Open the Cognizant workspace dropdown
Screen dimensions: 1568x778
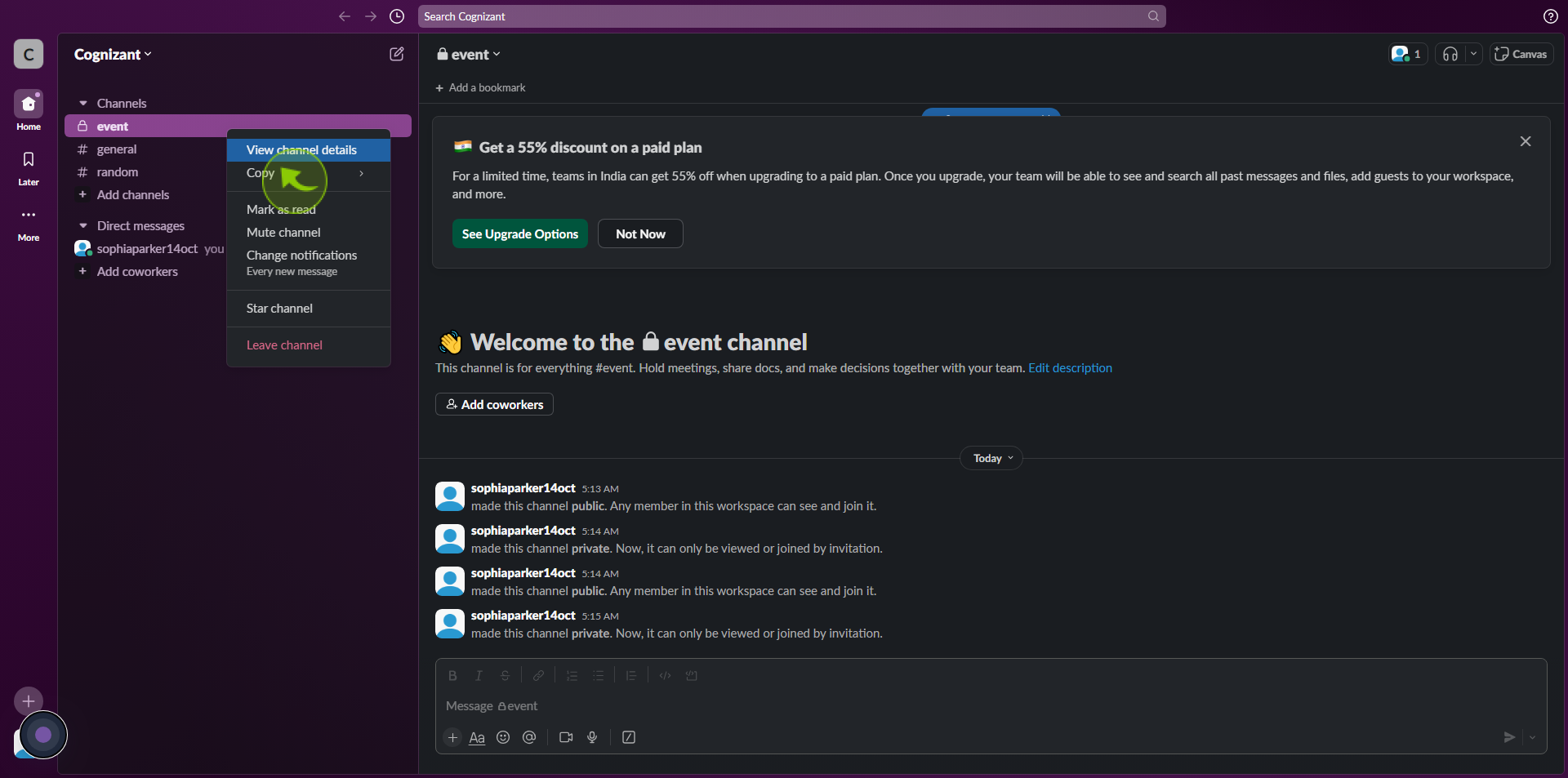[113, 54]
